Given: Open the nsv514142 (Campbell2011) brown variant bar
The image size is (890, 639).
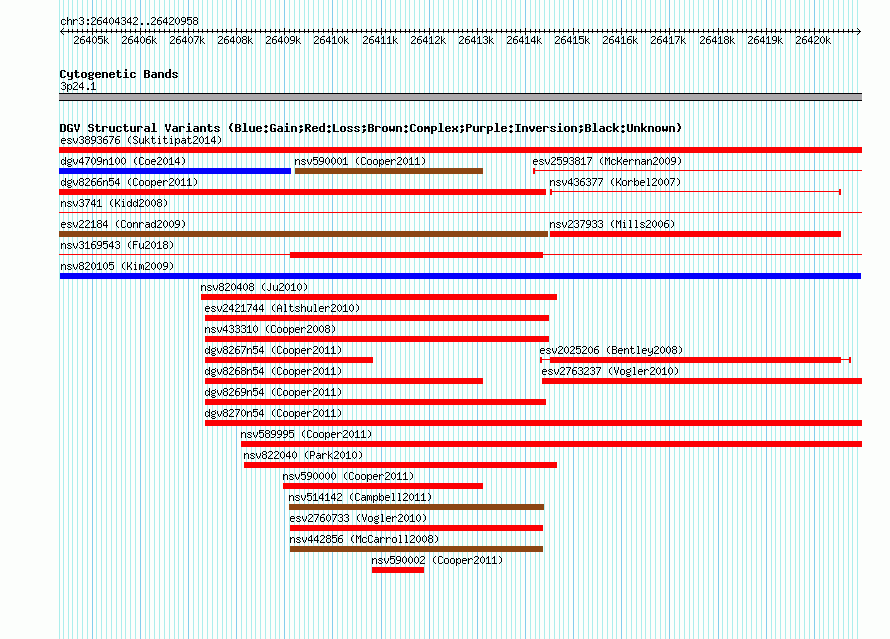Looking at the screenshot, I should tap(417, 507).
